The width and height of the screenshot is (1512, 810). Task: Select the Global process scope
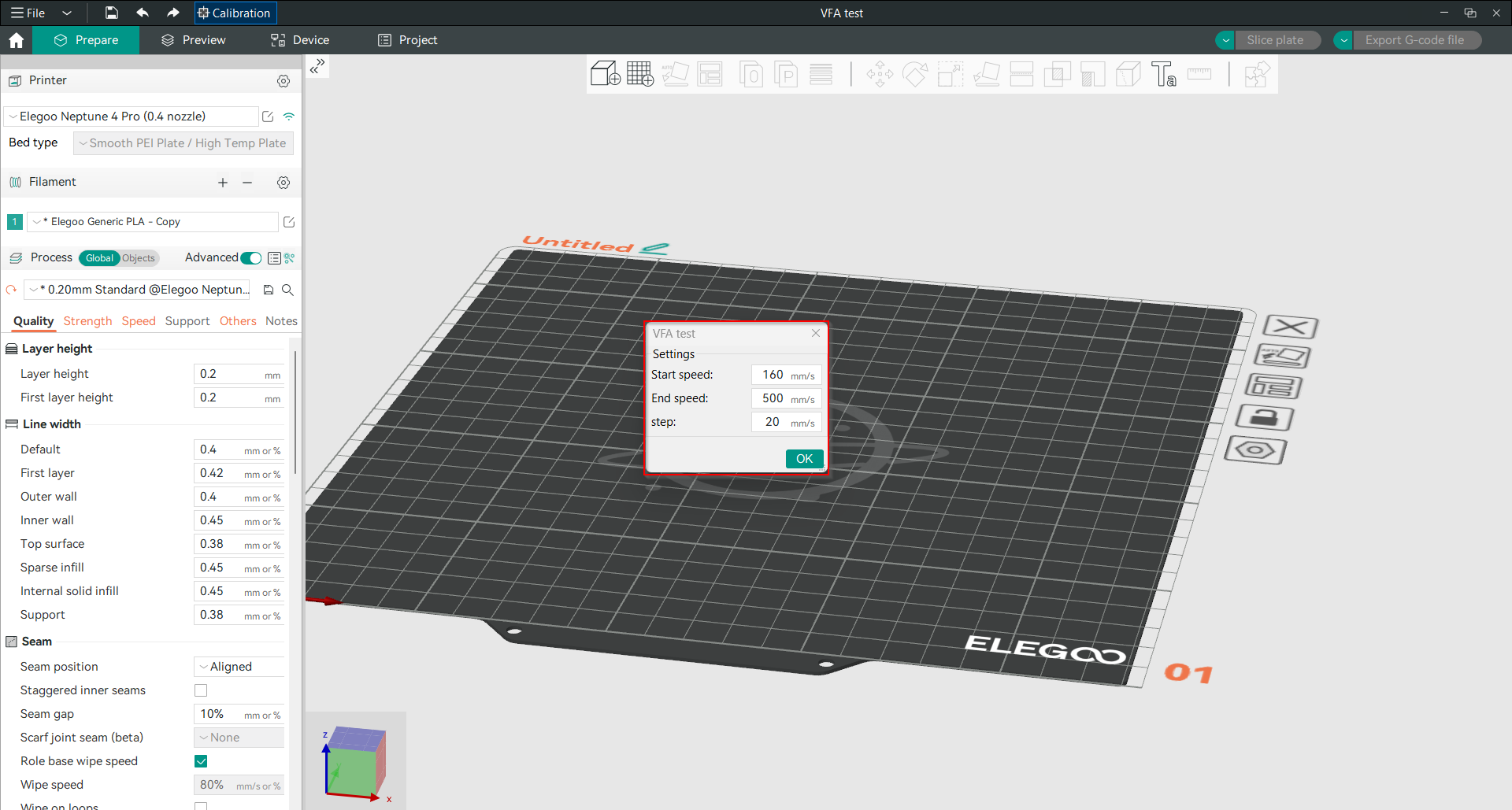pos(99,258)
